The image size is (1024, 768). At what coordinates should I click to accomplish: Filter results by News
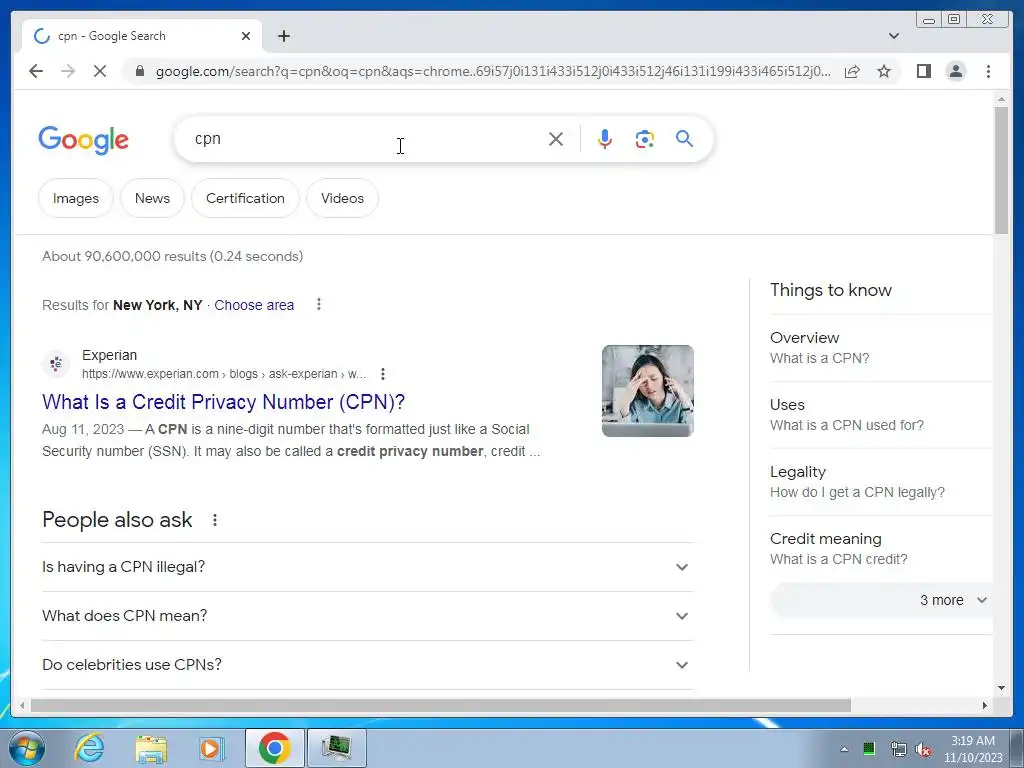click(x=152, y=198)
